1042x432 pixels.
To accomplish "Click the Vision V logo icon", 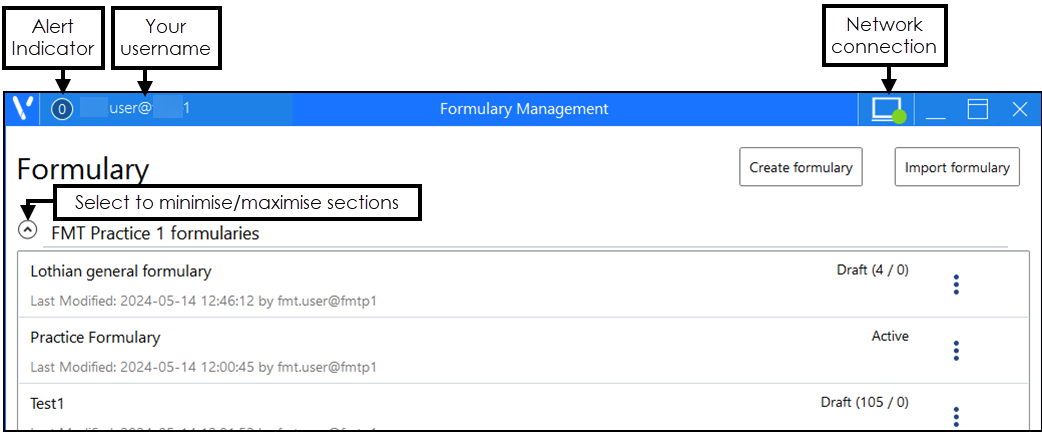I will pyautogui.click(x=22, y=109).
